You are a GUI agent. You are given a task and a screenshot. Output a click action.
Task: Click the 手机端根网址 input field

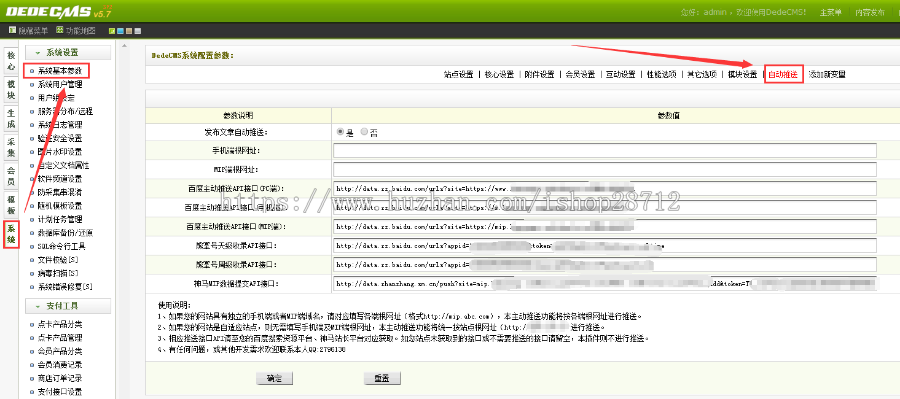[605, 150]
